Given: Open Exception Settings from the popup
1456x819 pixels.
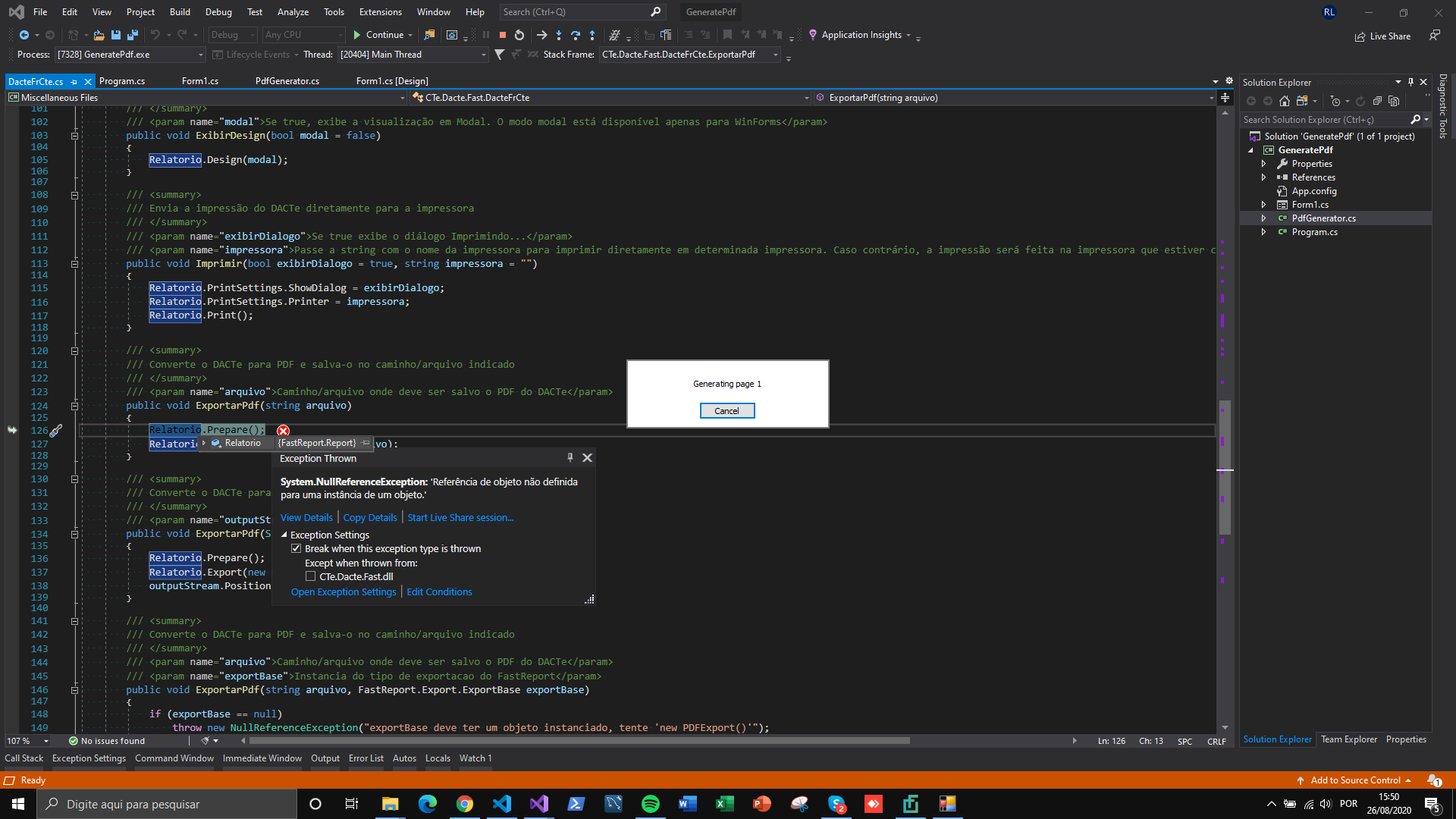Looking at the screenshot, I should [x=344, y=591].
